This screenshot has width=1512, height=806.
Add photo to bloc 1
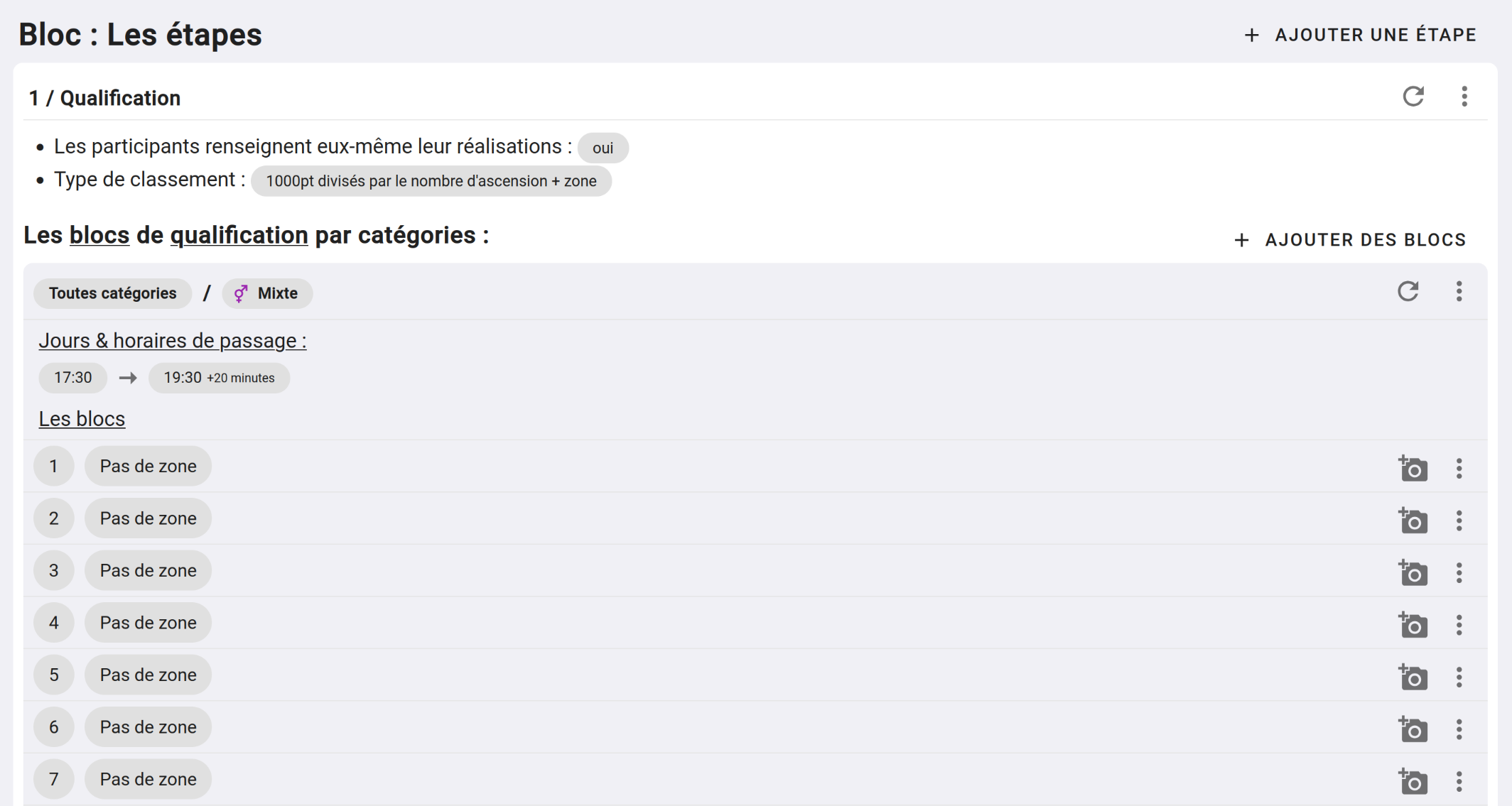[1413, 469]
